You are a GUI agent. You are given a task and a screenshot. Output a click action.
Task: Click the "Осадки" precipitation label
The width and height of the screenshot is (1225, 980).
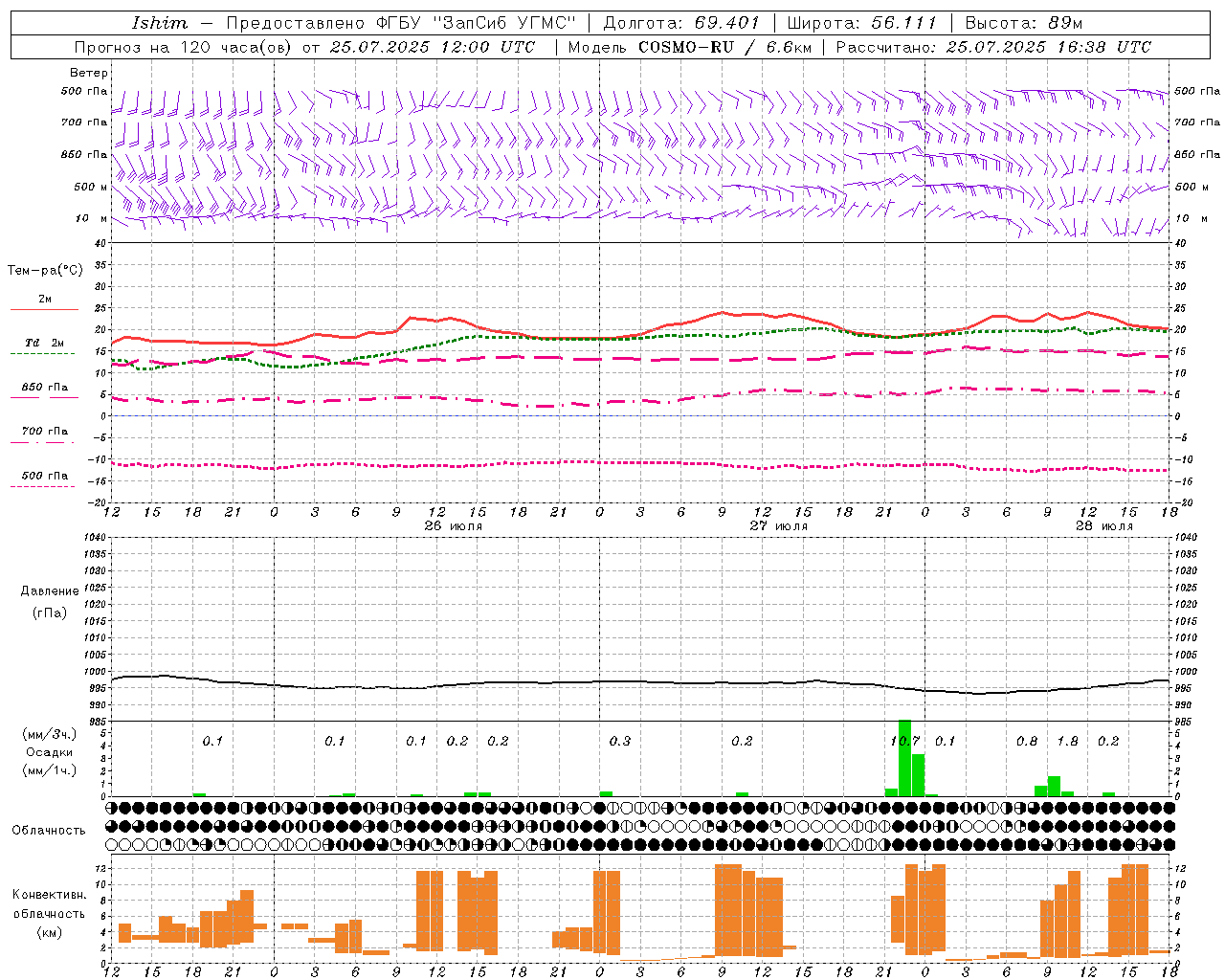(x=50, y=752)
